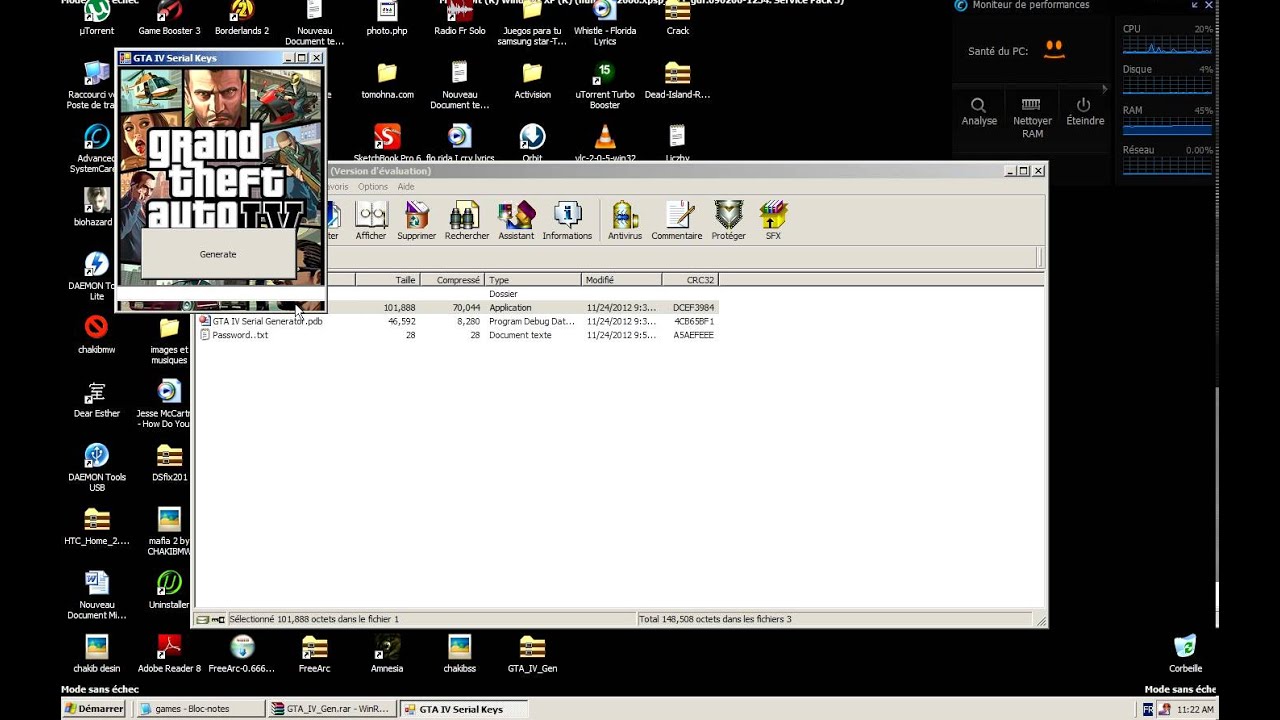Open the Options menu in WinRAR
The height and width of the screenshot is (720, 1280).
click(373, 187)
